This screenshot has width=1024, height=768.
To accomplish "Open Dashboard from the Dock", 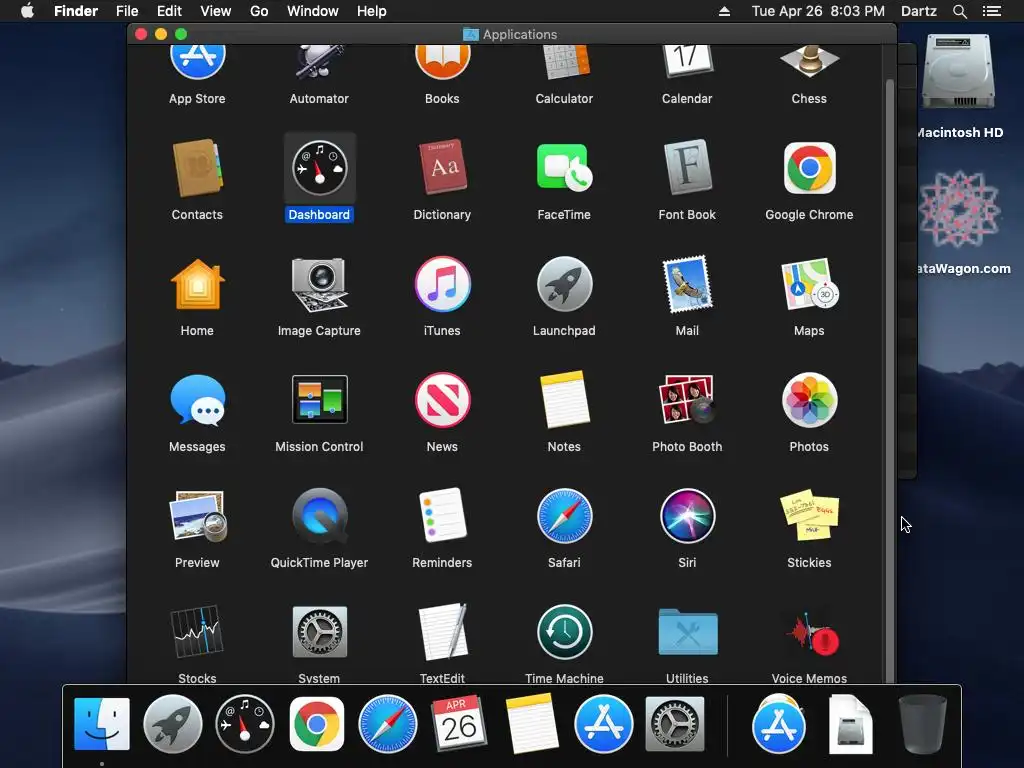I will point(245,724).
